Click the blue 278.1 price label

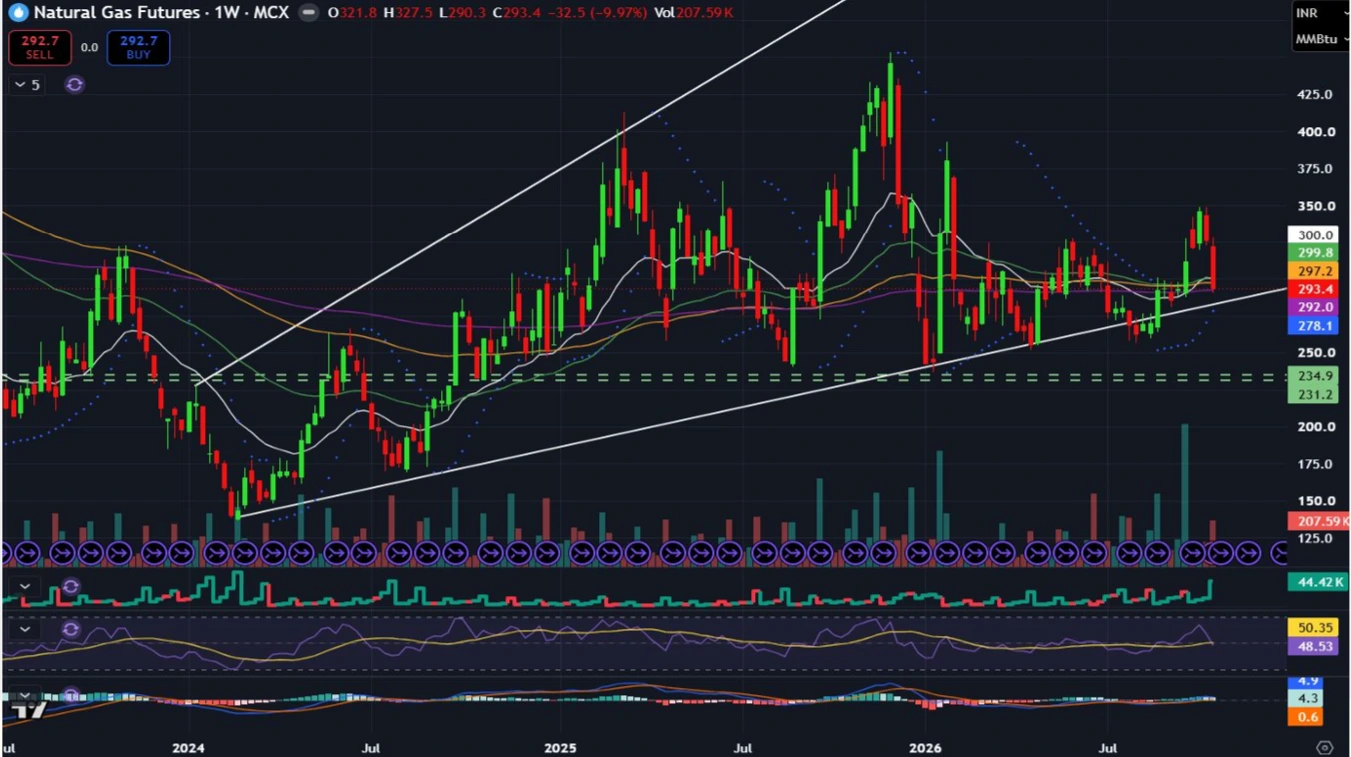[x=1314, y=326]
